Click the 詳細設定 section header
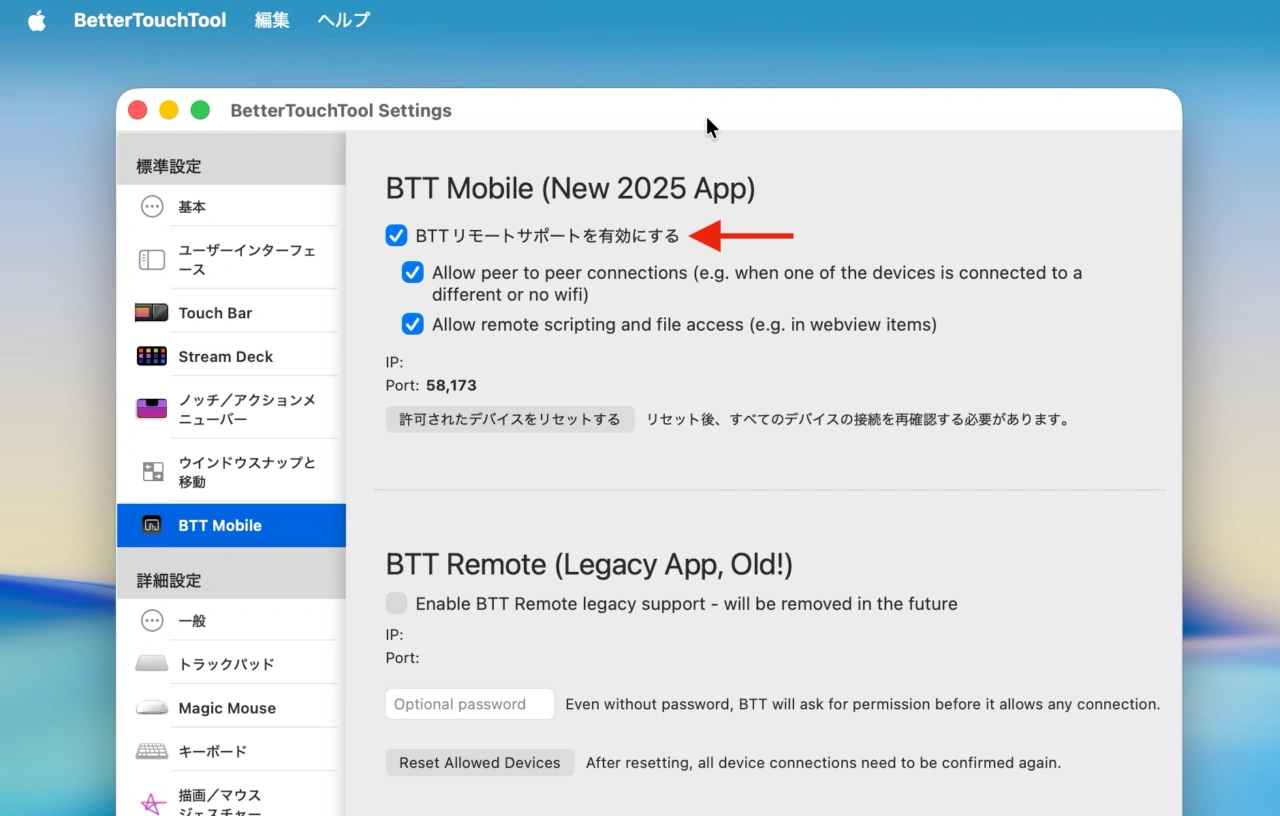The height and width of the screenshot is (816, 1280). coord(169,580)
